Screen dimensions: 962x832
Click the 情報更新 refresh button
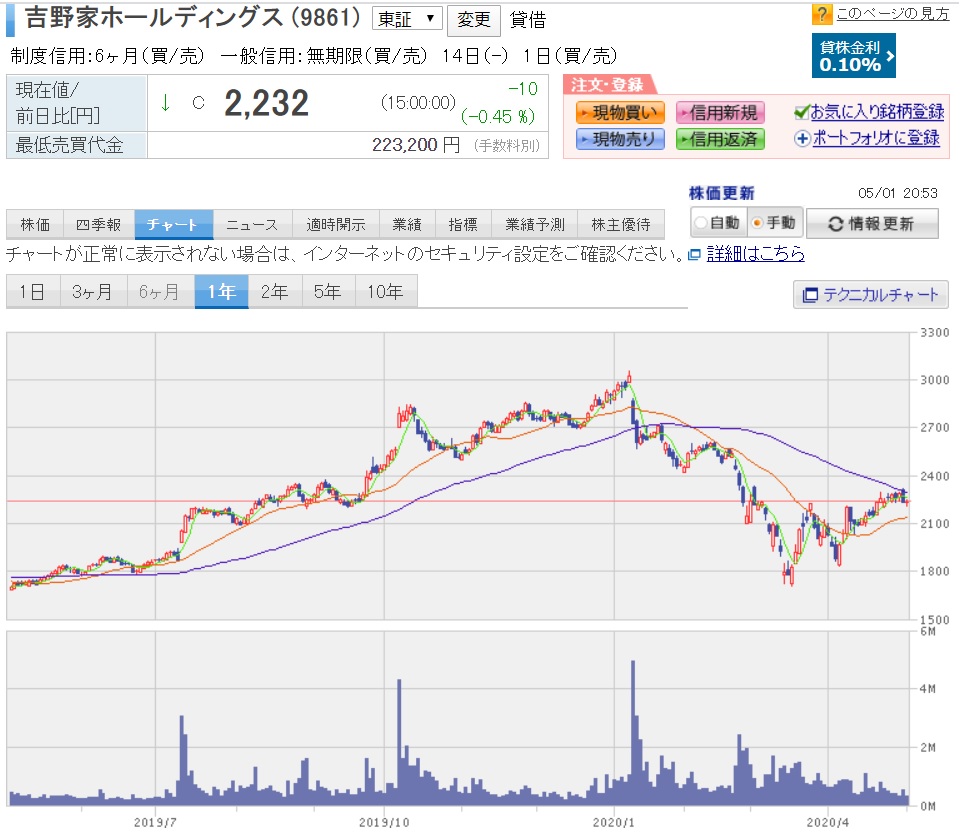coord(872,223)
